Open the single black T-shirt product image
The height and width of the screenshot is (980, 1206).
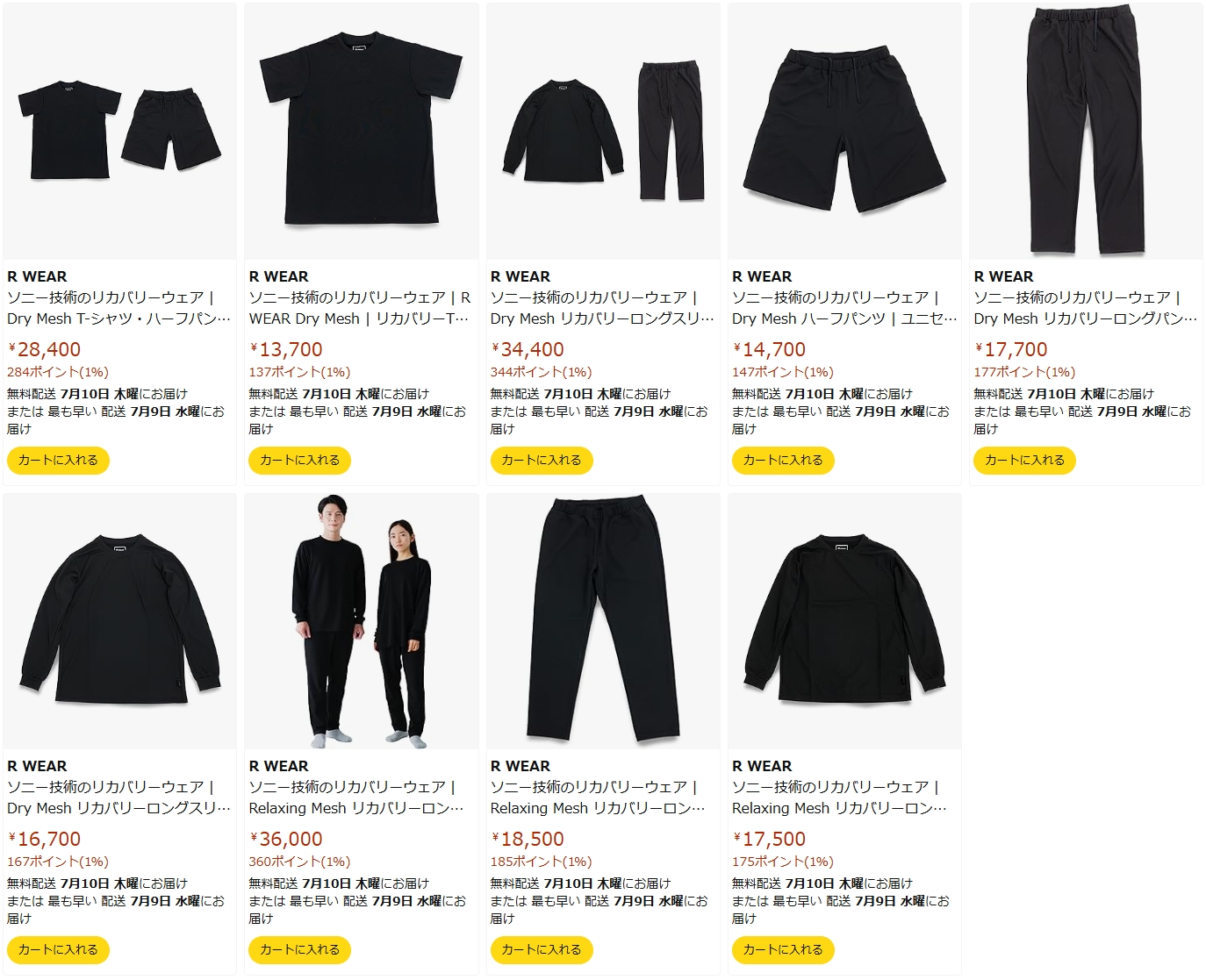click(x=362, y=132)
